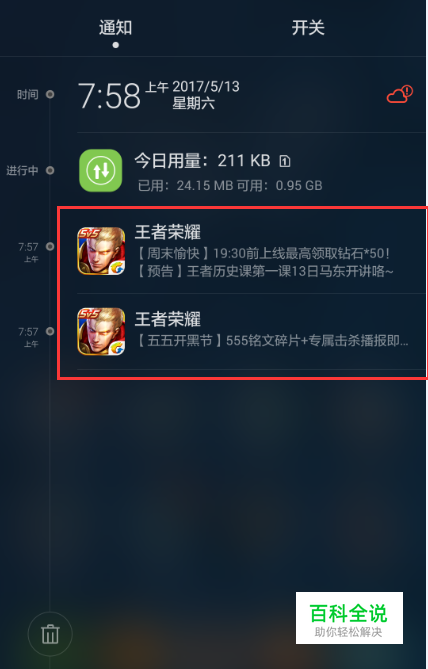428x669 pixels.
Task: Tap the 百科全说 watermark logo
Action: click(x=349, y=618)
